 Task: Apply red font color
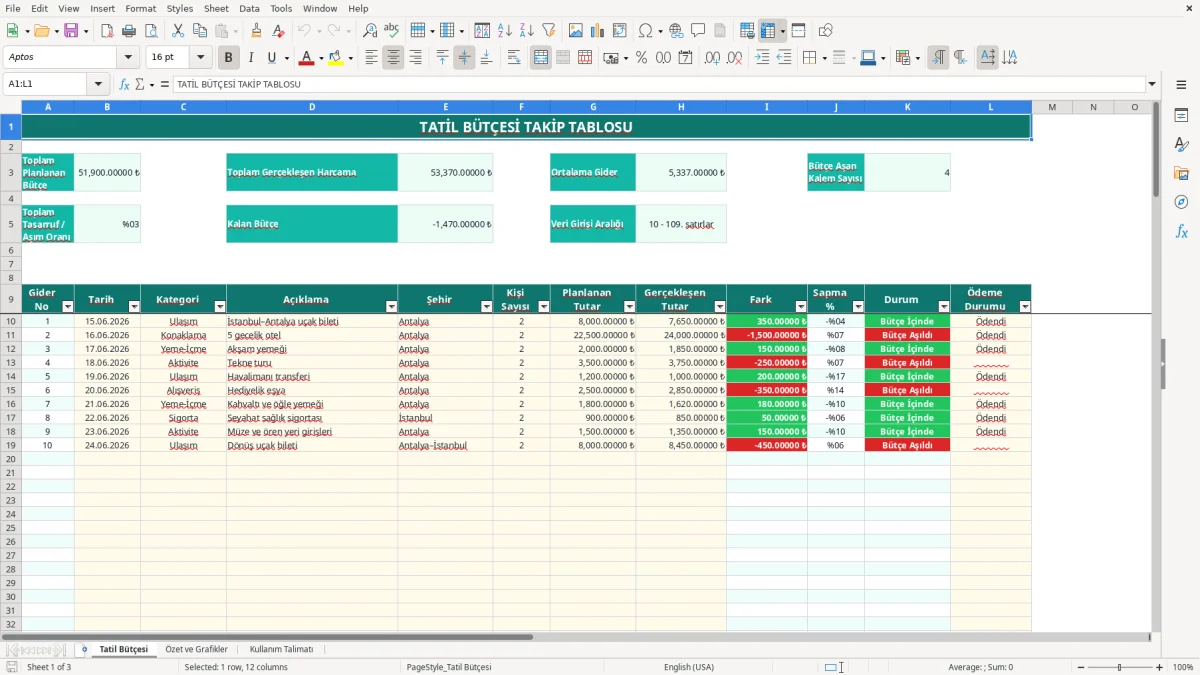pos(306,58)
